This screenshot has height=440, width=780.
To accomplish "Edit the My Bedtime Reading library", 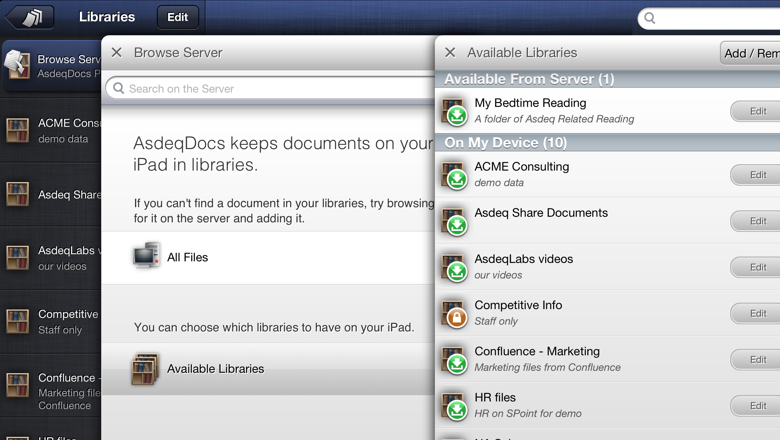I will (x=757, y=111).
